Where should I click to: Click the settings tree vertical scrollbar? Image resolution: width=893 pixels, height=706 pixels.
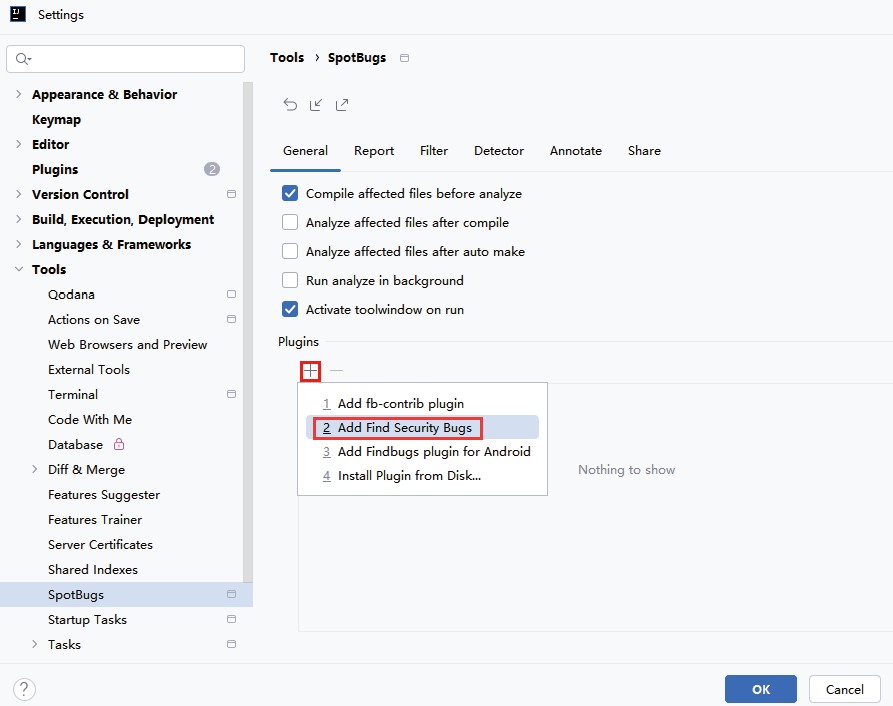point(248,333)
